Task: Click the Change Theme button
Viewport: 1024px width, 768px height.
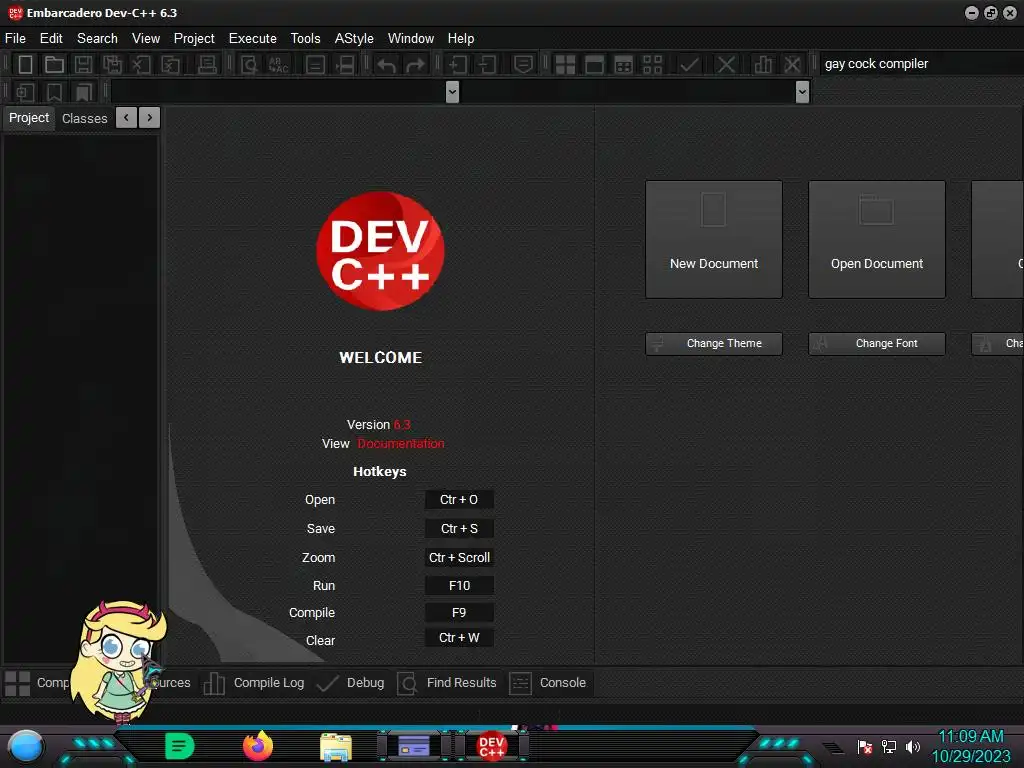Action: [x=714, y=344]
